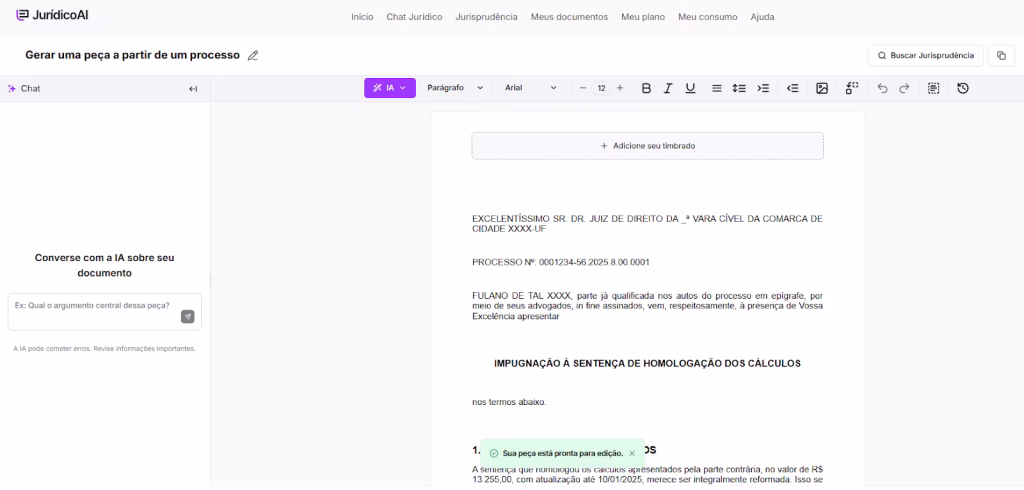Open the purple IA dropdown
Image resolution: width=1024 pixels, height=490 pixels.
pyautogui.click(x=390, y=88)
